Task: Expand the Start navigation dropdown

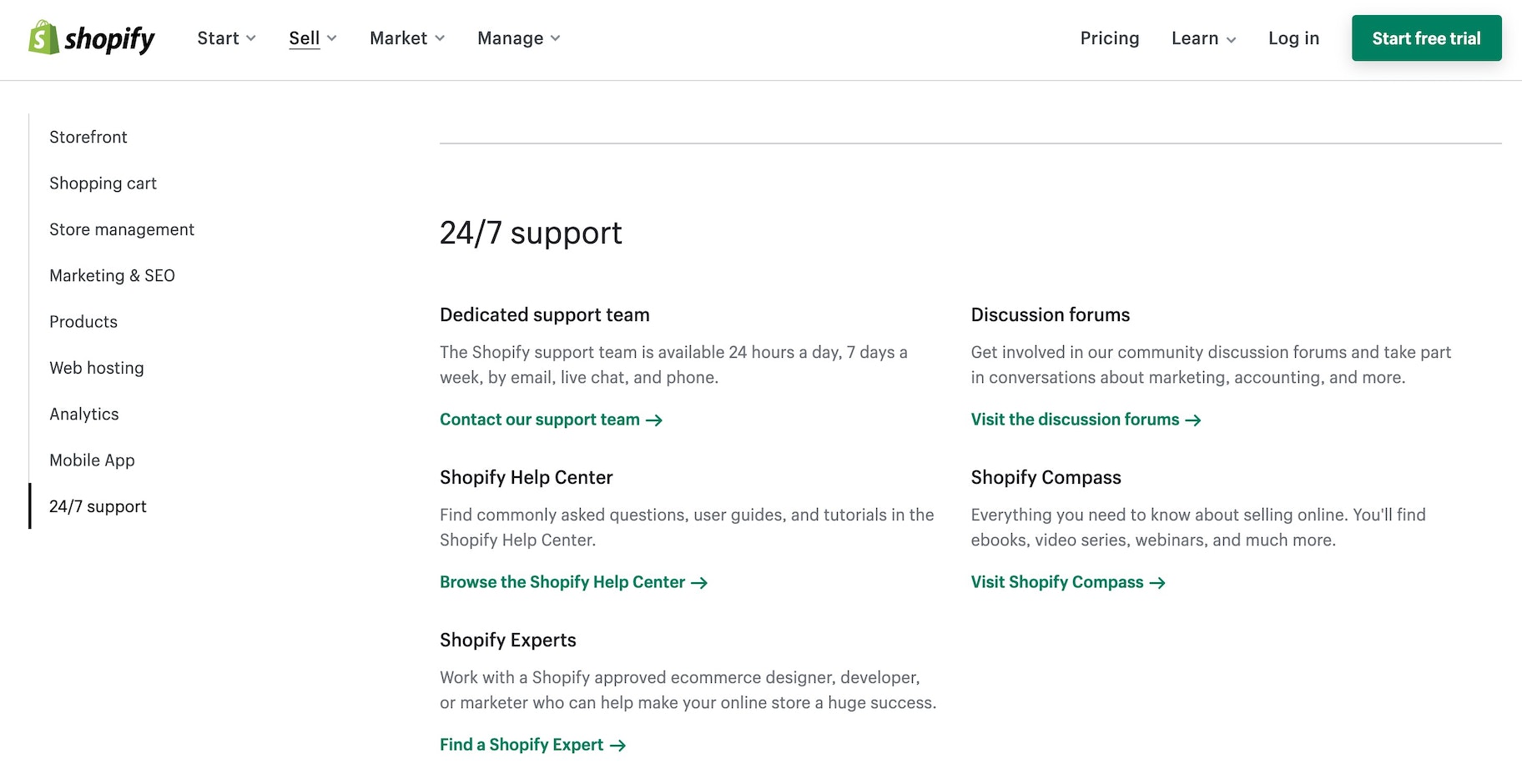Action: (226, 38)
